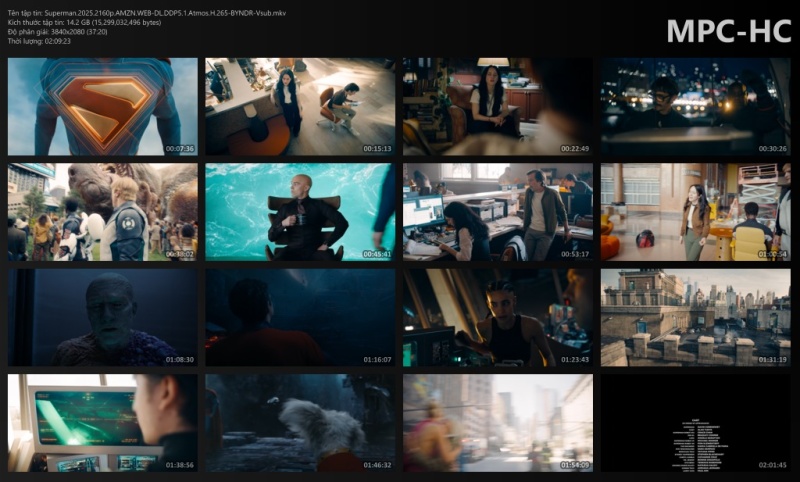Image resolution: width=800 pixels, height=482 pixels.
Task: Select the thumbnail at 01:16:07
Action: (300, 317)
